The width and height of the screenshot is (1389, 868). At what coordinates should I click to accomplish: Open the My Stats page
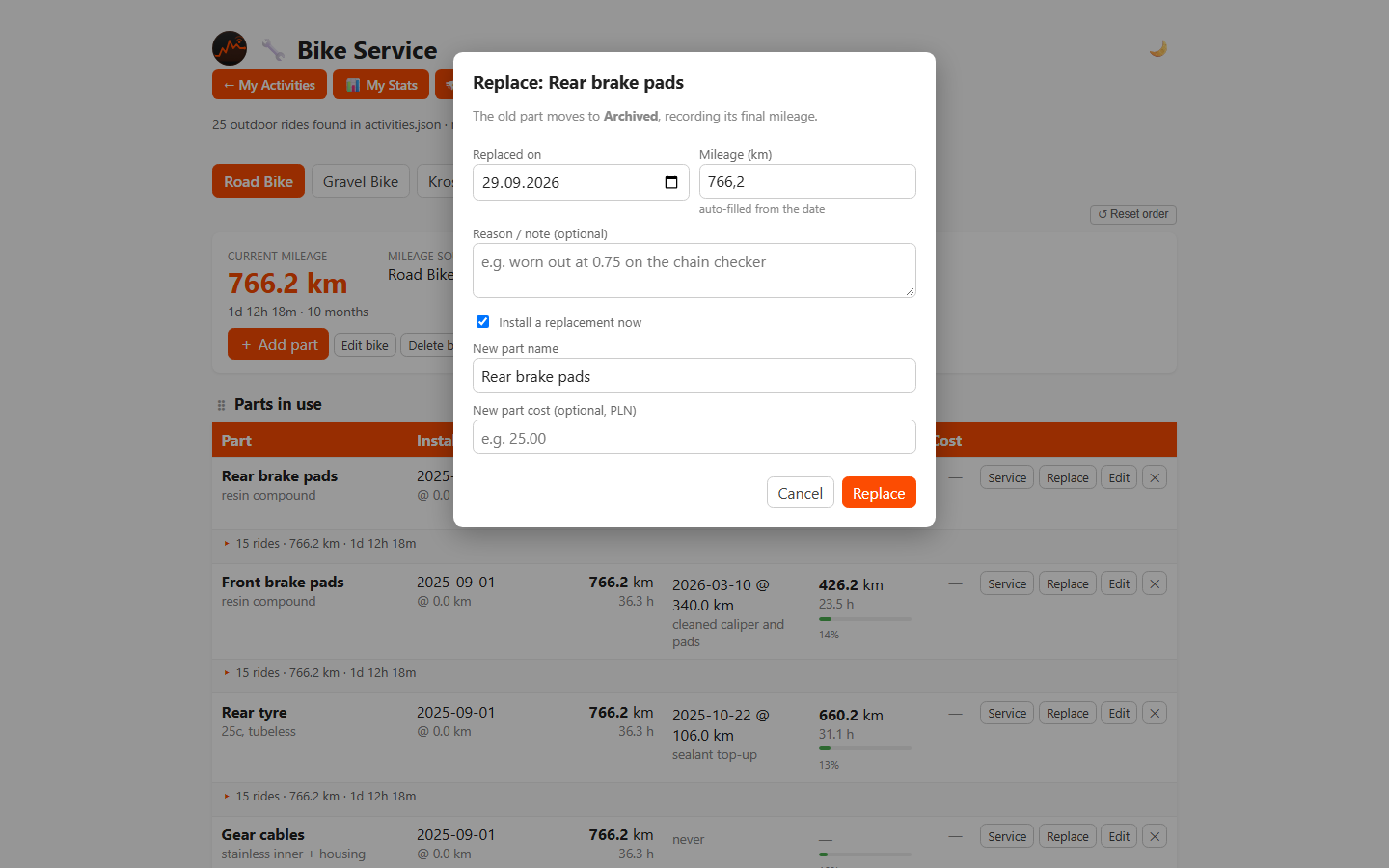point(381,85)
